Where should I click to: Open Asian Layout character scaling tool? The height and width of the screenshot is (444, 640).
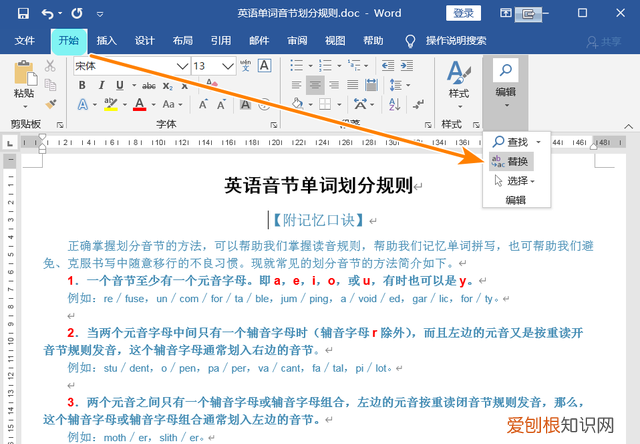360,104
